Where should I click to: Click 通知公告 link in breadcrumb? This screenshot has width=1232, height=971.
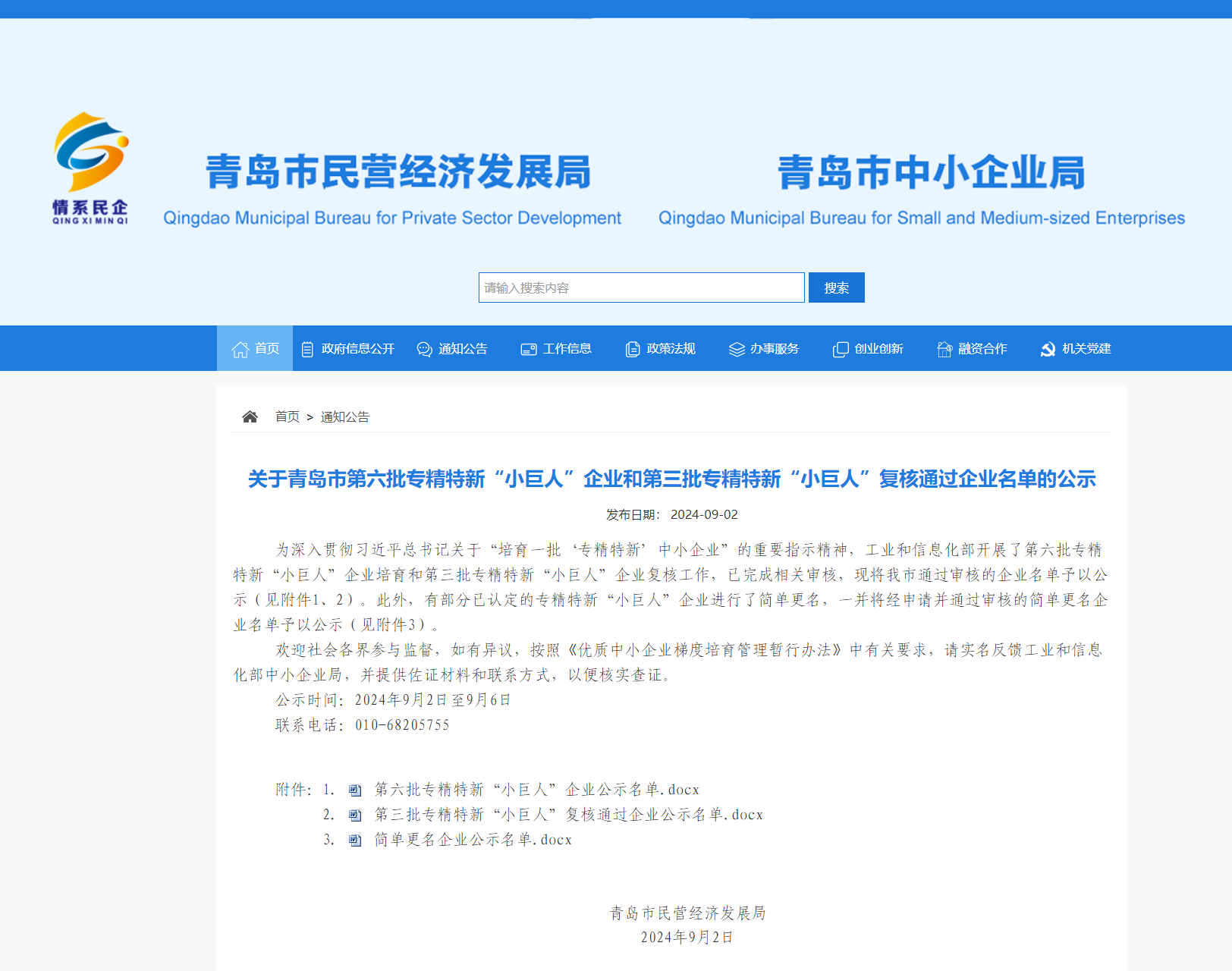pos(344,416)
